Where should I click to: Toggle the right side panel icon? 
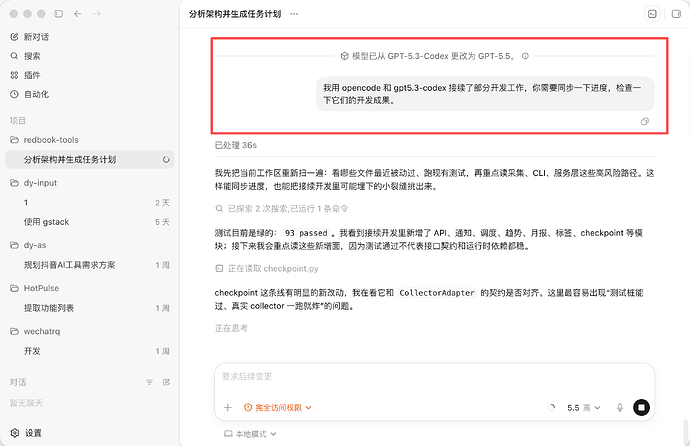tap(676, 14)
